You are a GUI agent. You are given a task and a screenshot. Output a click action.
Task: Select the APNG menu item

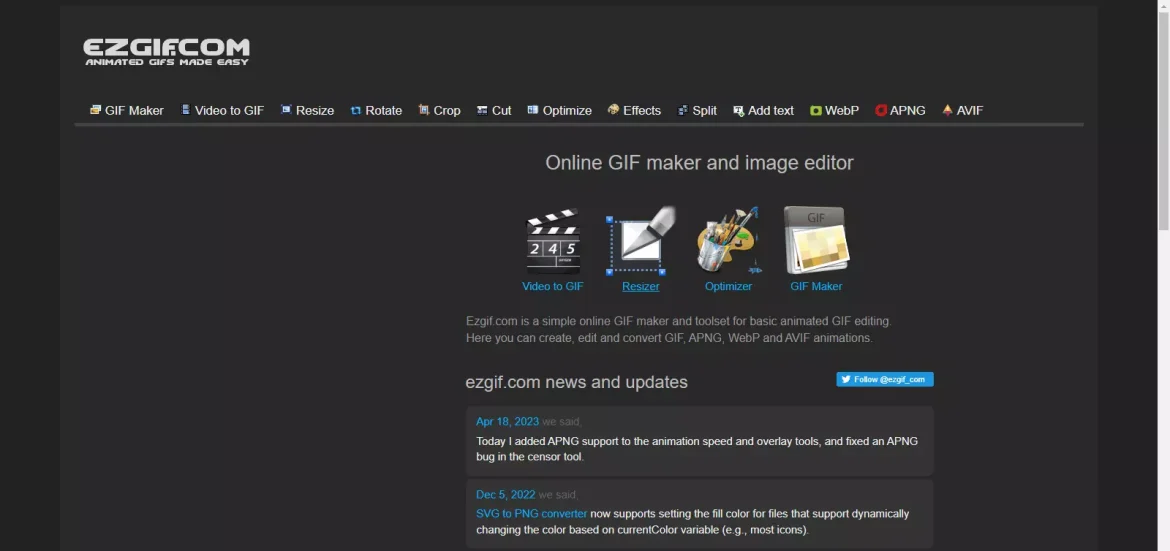click(x=901, y=110)
